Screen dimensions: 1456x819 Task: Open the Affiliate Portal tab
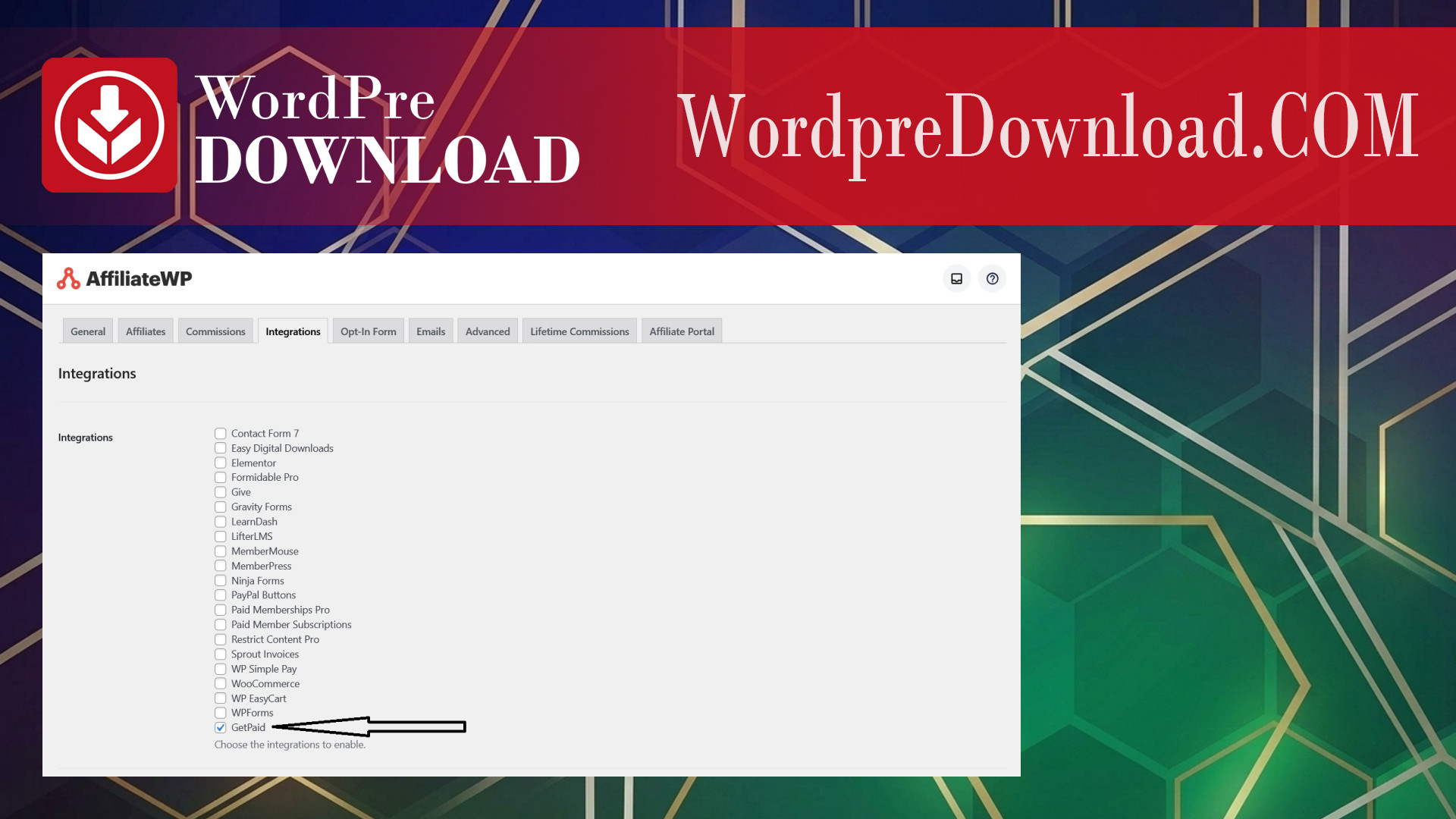(682, 331)
